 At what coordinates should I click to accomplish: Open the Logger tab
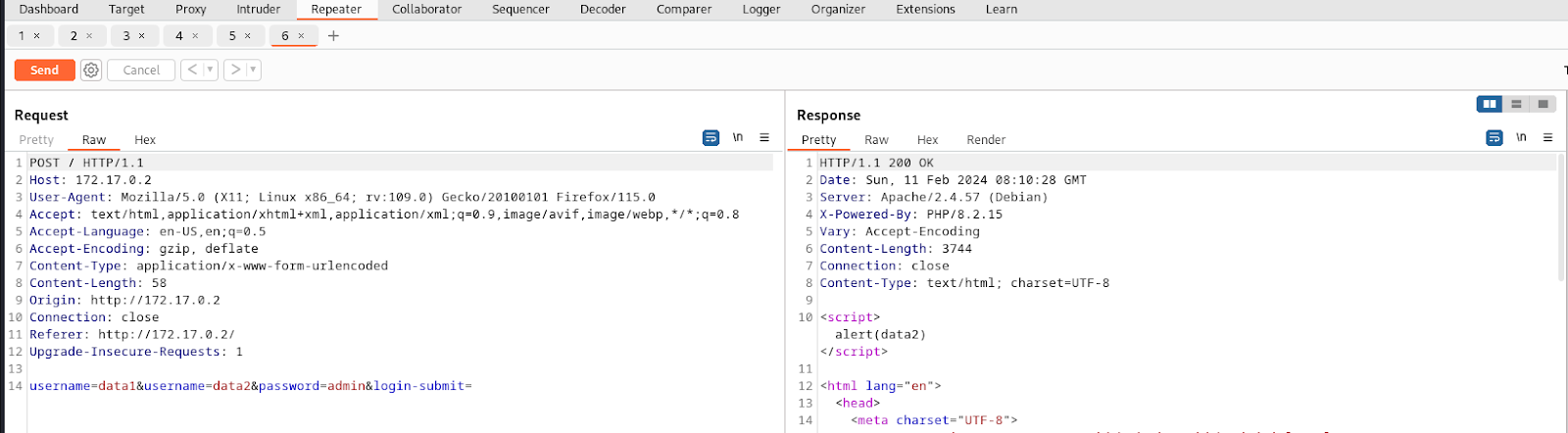(761, 9)
